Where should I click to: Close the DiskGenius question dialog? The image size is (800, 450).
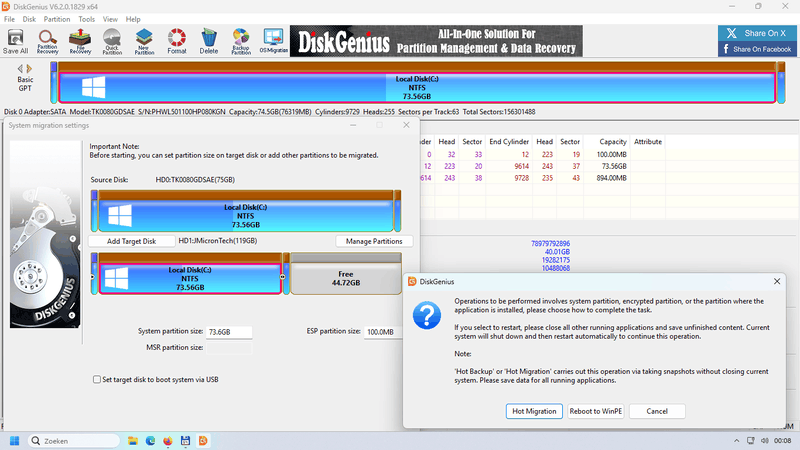(777, 282)
